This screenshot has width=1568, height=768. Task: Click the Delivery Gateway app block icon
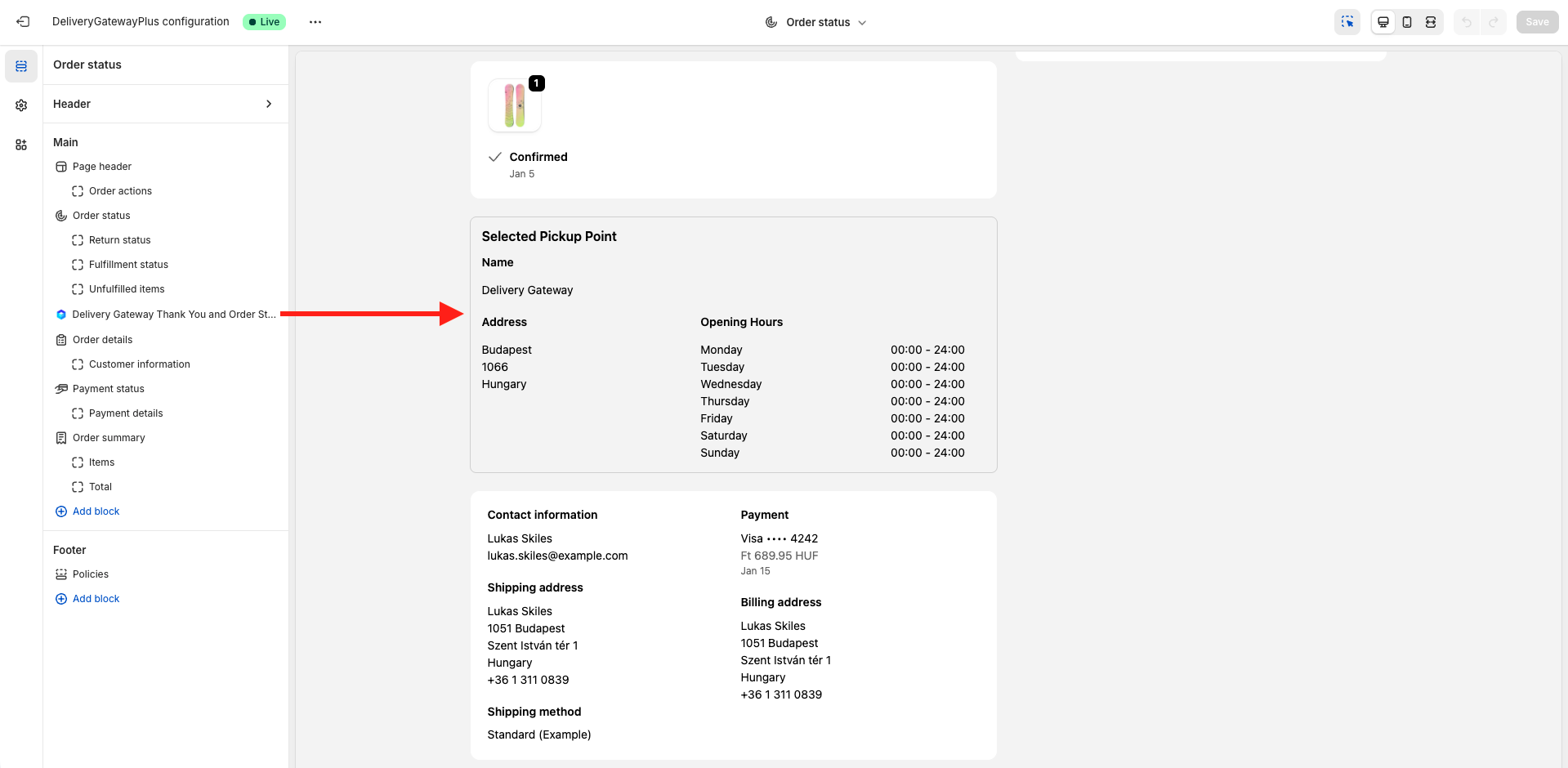[x=61, y=315]
